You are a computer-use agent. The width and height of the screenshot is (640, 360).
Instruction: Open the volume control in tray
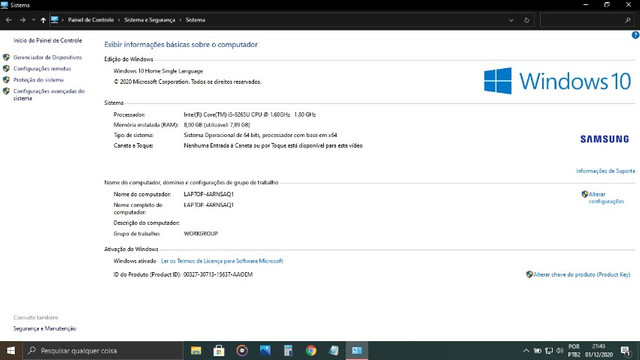[x=560, y=351]
